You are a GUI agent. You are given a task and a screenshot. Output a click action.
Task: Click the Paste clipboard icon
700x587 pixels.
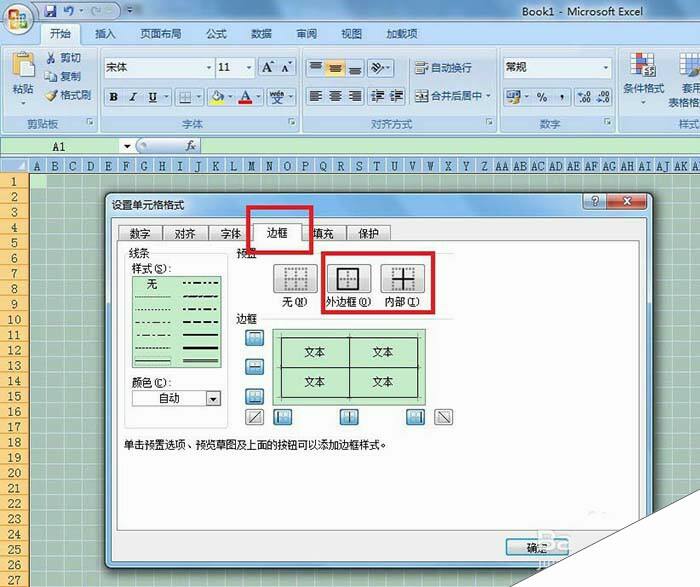tap(23, 66)
